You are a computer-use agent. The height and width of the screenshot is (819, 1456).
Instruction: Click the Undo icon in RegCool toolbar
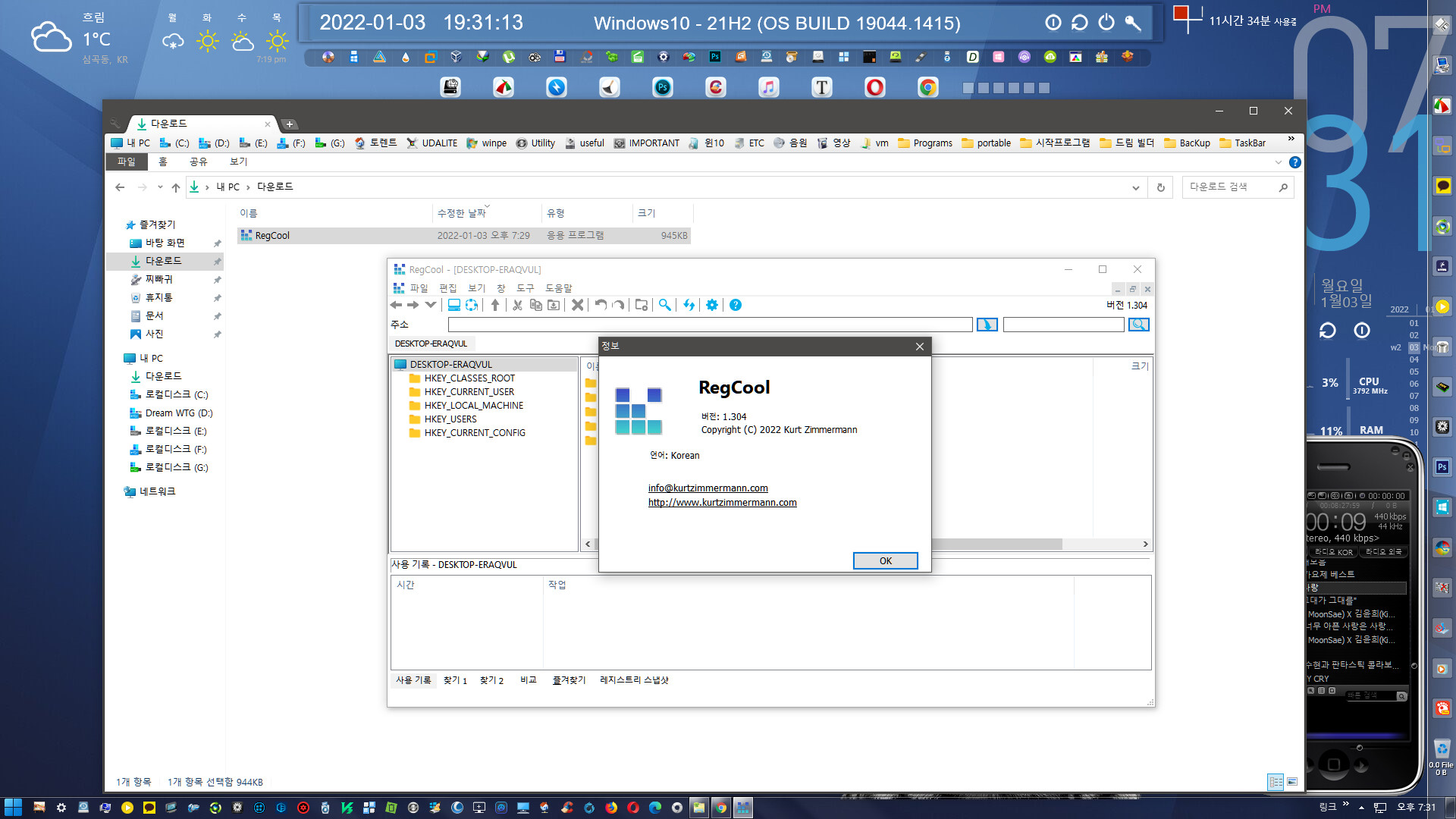tap(601, 305)
